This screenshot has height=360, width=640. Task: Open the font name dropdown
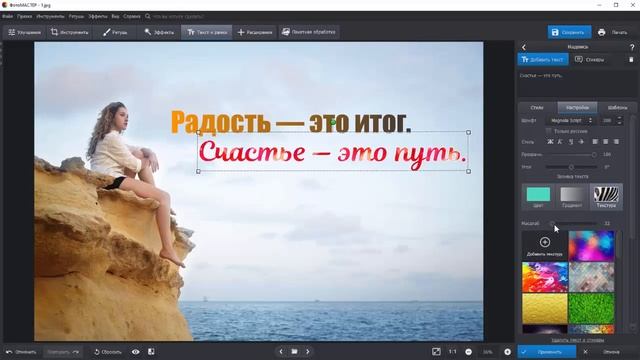[570, 121]
